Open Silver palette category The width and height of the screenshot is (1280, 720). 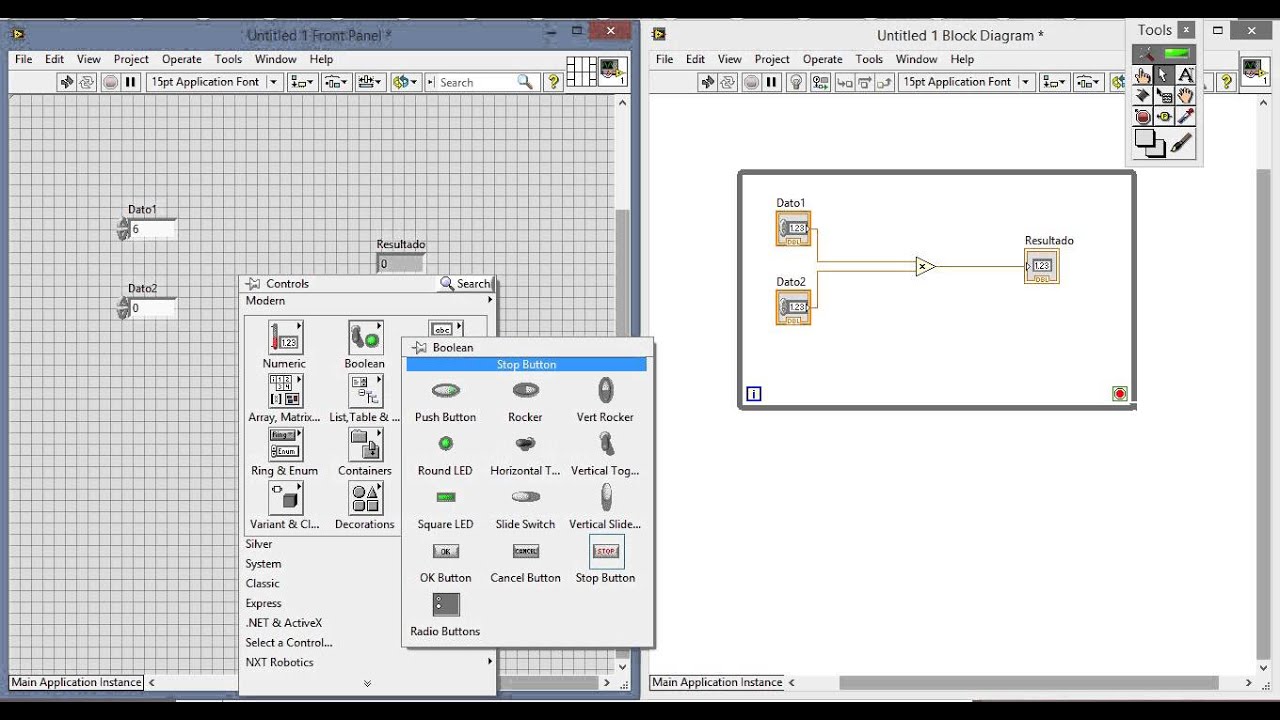point(259,544)
